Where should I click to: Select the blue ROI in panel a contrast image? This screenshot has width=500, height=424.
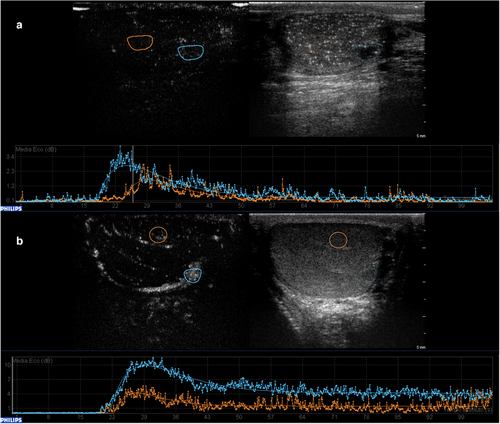[x=191, y=53]
